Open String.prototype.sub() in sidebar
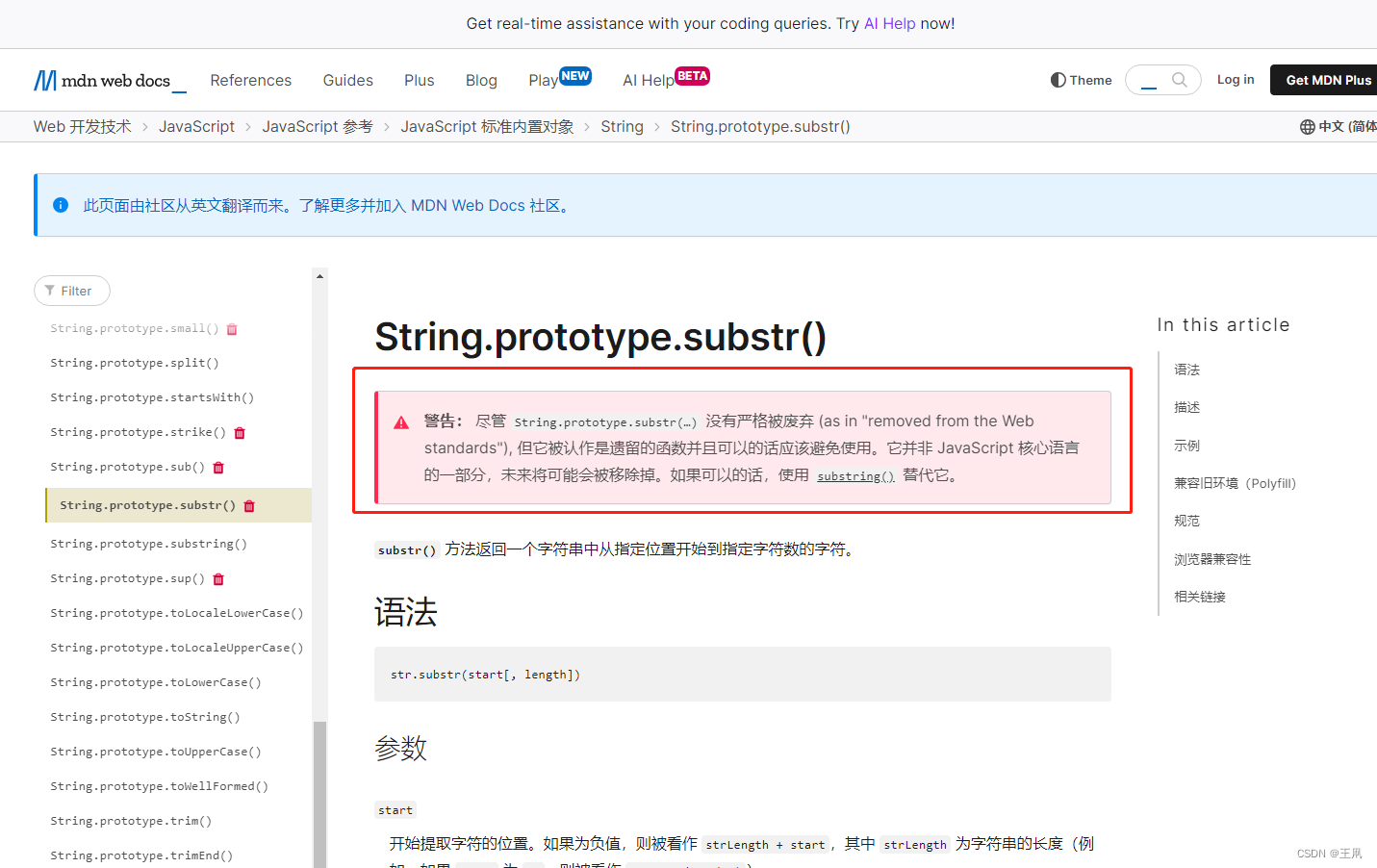 tap(128, 468)
